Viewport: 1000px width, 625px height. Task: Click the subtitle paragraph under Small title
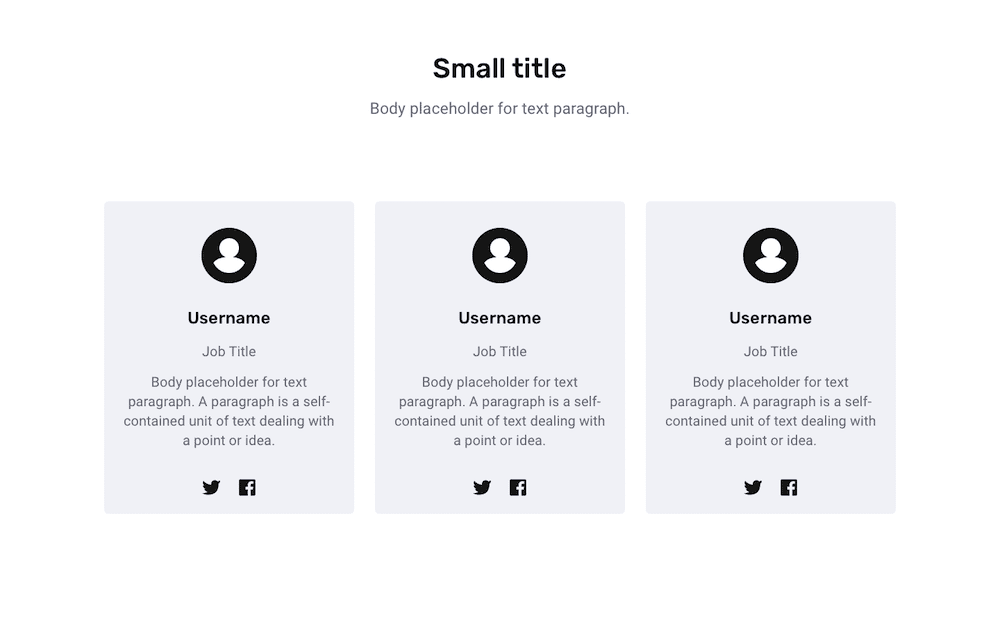pos(499,108)
